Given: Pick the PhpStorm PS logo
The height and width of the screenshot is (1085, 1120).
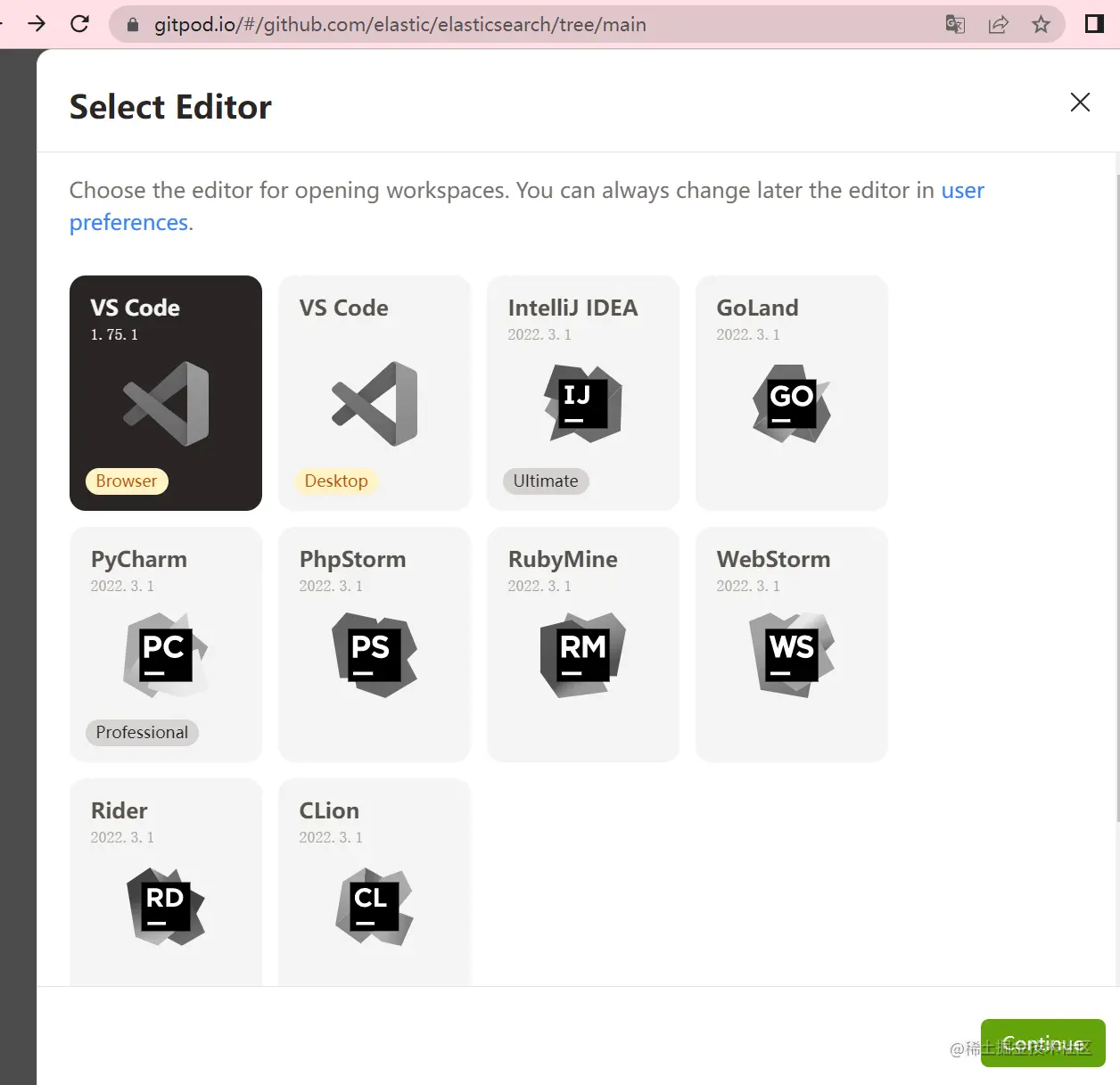Looking at the screenshot, I should click(375, 655).
